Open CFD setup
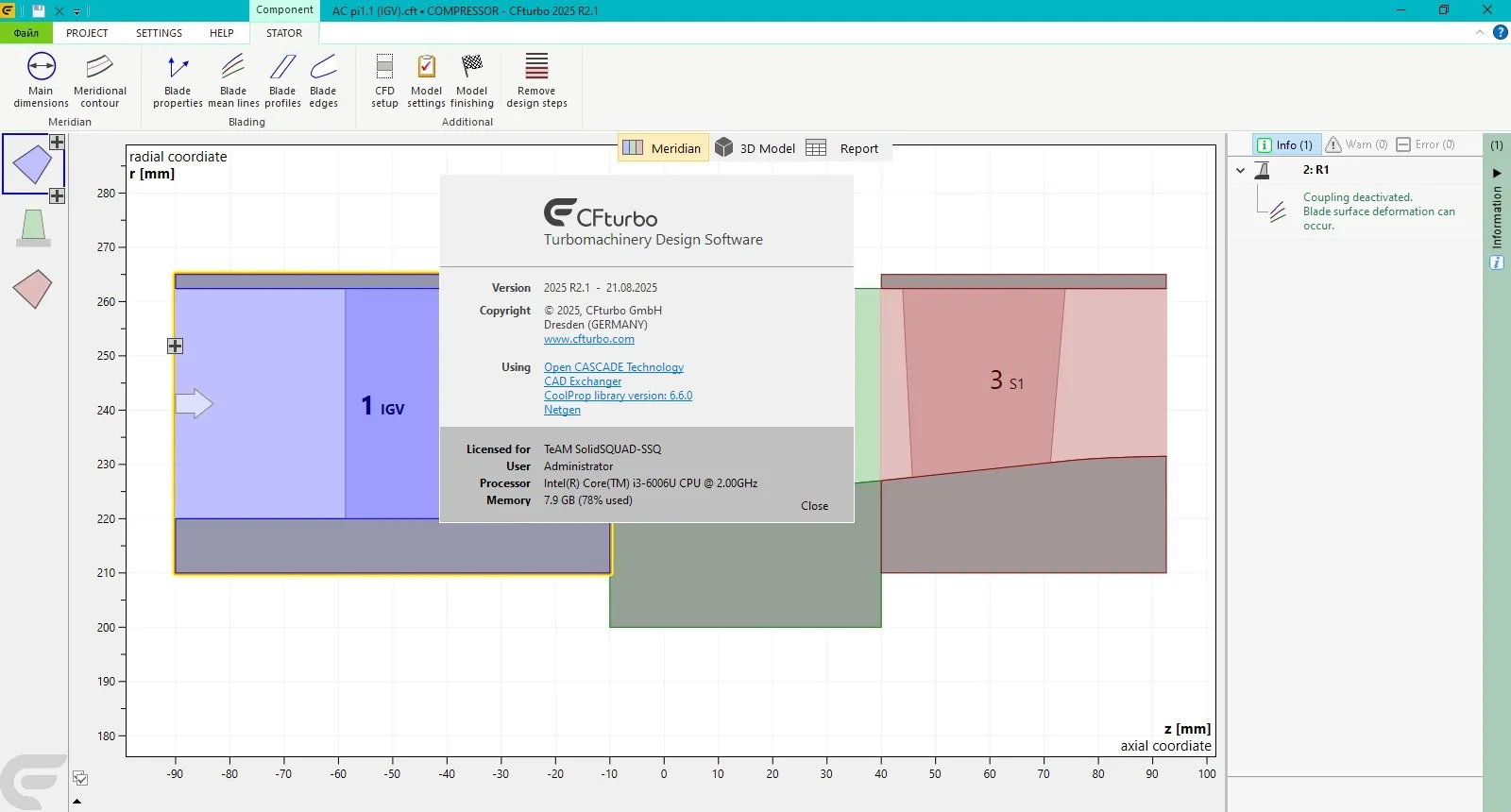Screen dimensions: 1511x812 384,81
